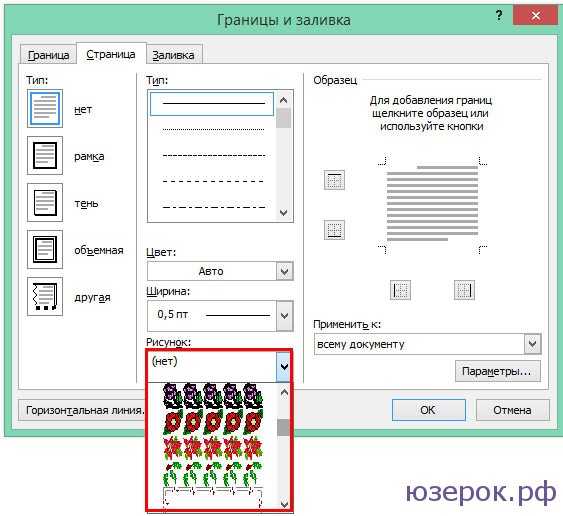The height and width of the screenshot is (516, 563).
Task: Select the 'объемная' 3-D border icon
Action: (x=45, y=250)
